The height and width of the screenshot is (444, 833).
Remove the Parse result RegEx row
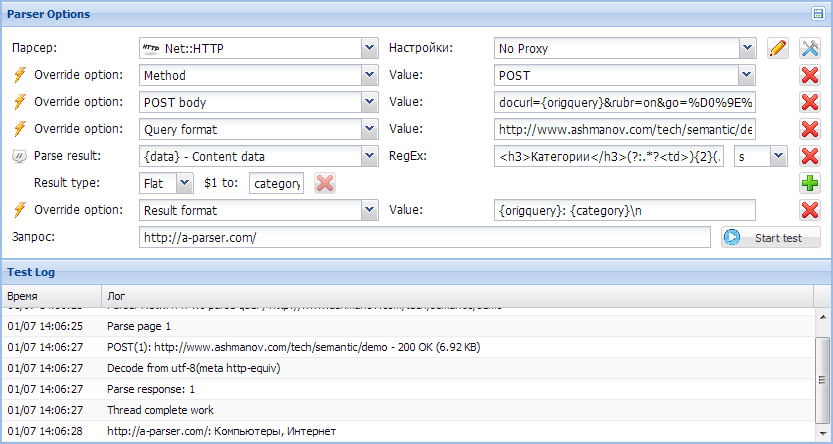click(x=810, y=156)
